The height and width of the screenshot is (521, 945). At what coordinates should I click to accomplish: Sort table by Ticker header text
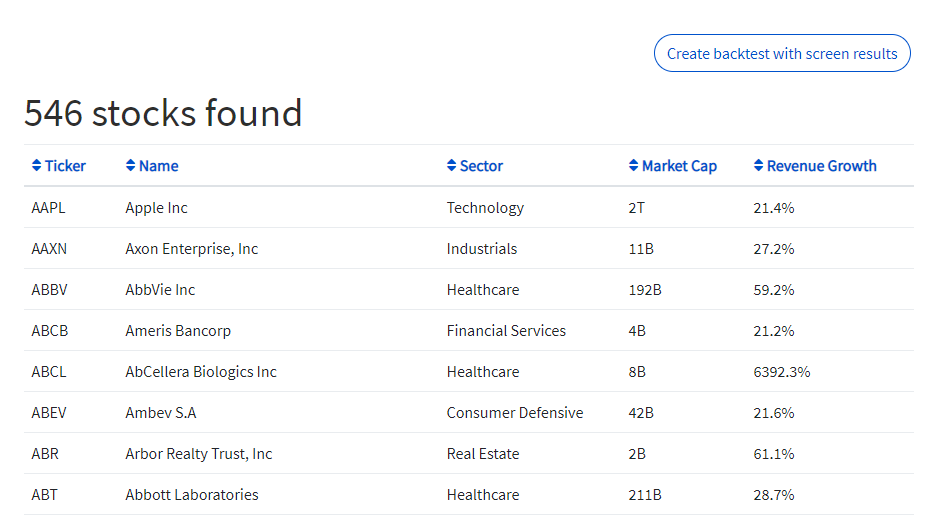coord(65,166)
